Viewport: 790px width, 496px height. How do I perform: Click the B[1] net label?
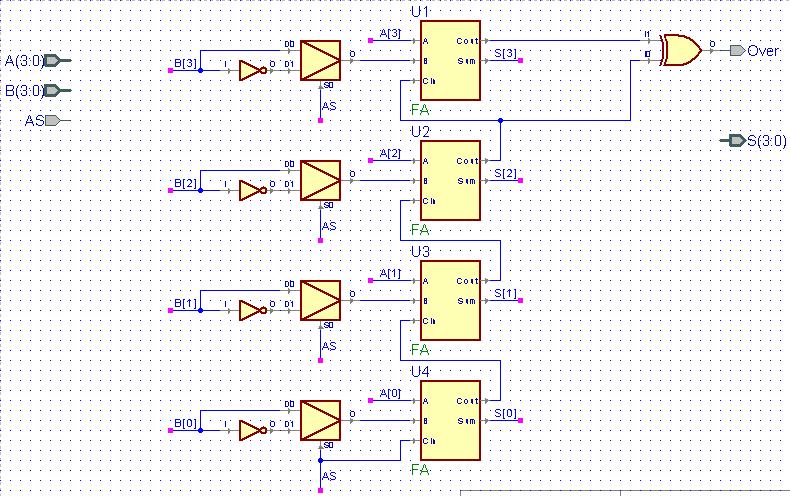click(x=185, y=303)
